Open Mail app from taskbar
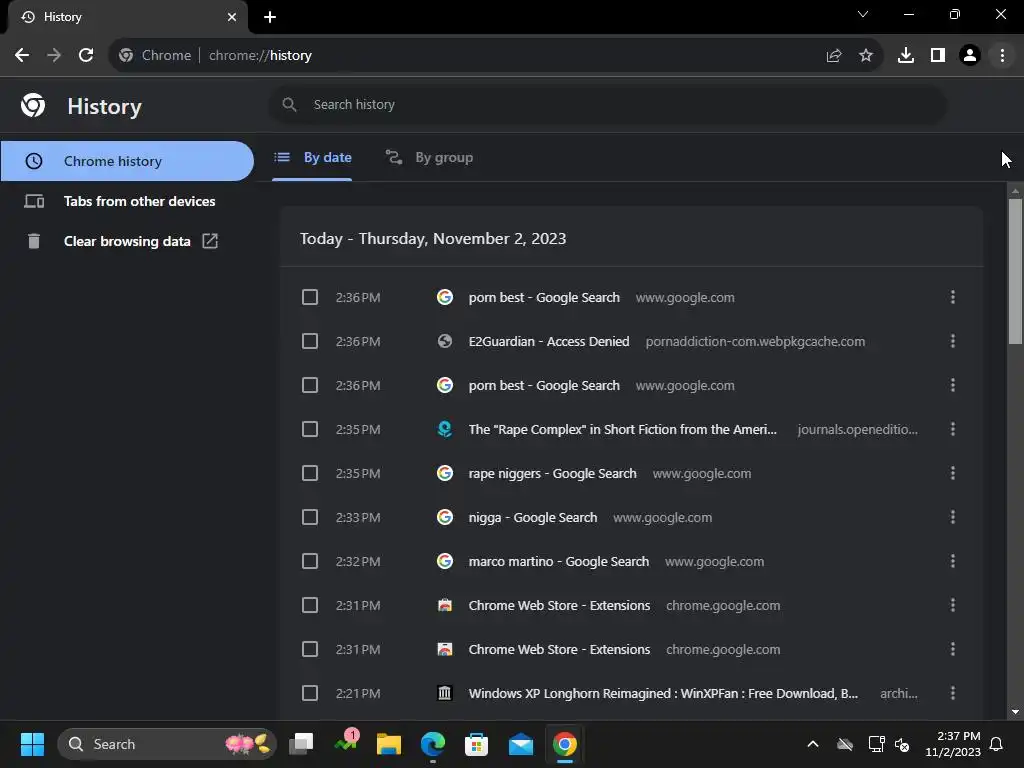This screenshot has height=768, width=1024. click(520, 744)
